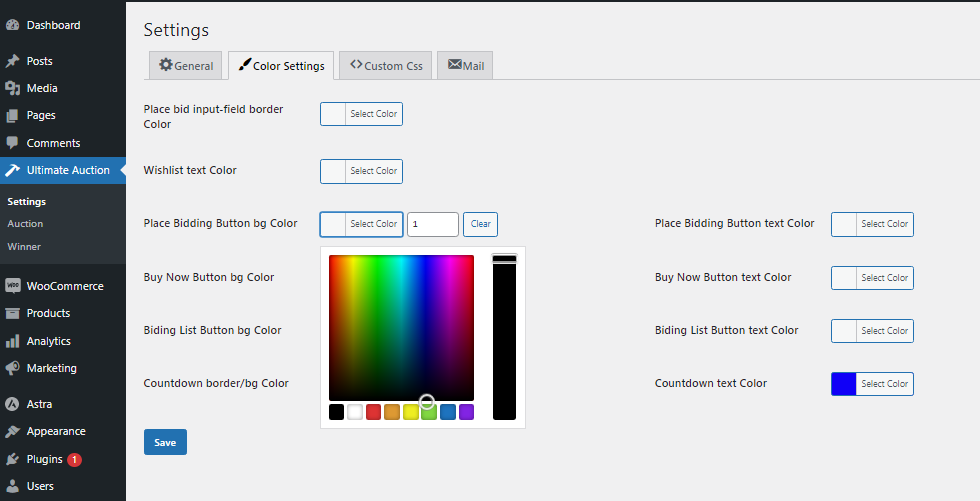Open the Winner submenu item

tap(24, 247)
